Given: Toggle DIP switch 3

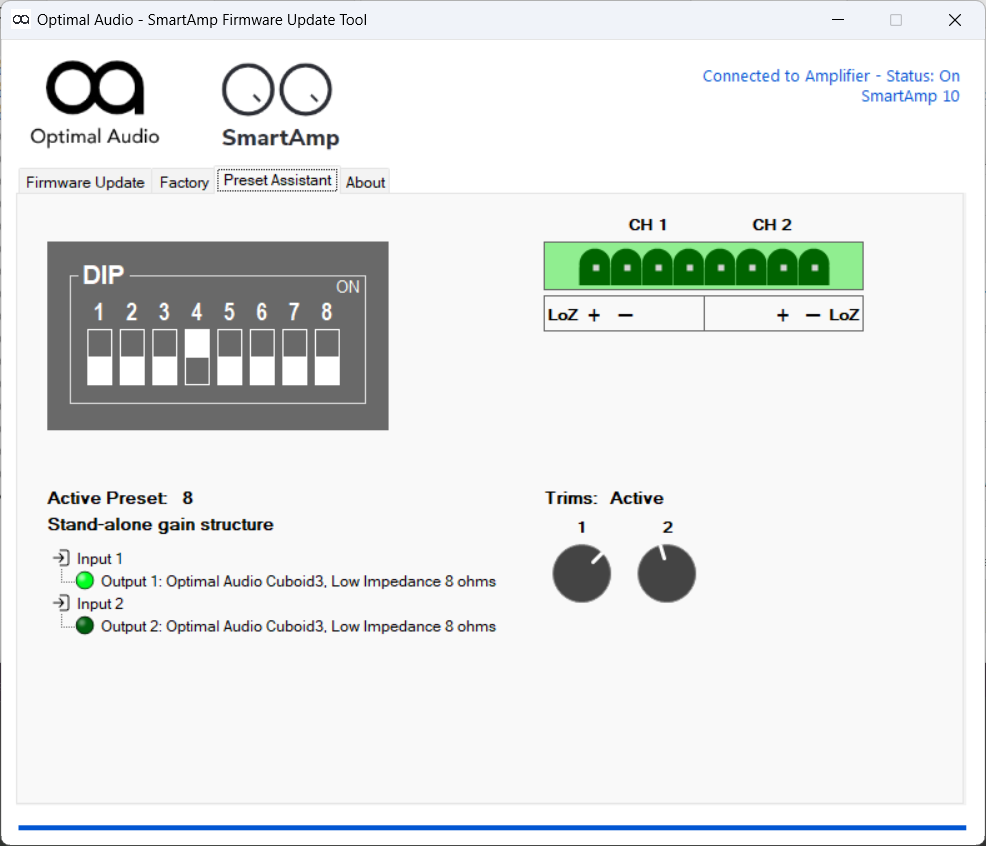Looking at the screenshot, I should 165,357.
